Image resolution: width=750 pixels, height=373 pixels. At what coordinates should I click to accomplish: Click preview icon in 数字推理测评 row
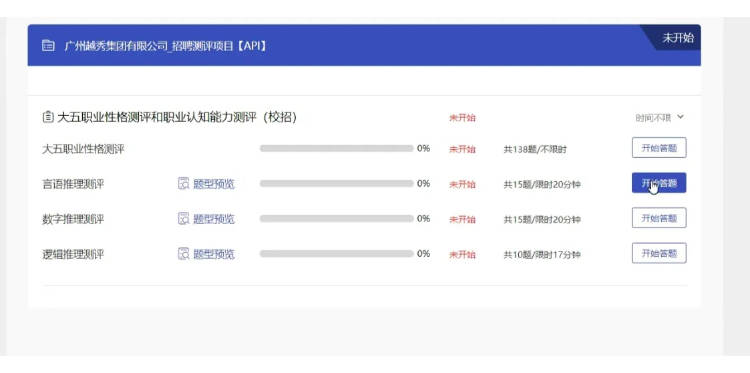click(184, 219)
